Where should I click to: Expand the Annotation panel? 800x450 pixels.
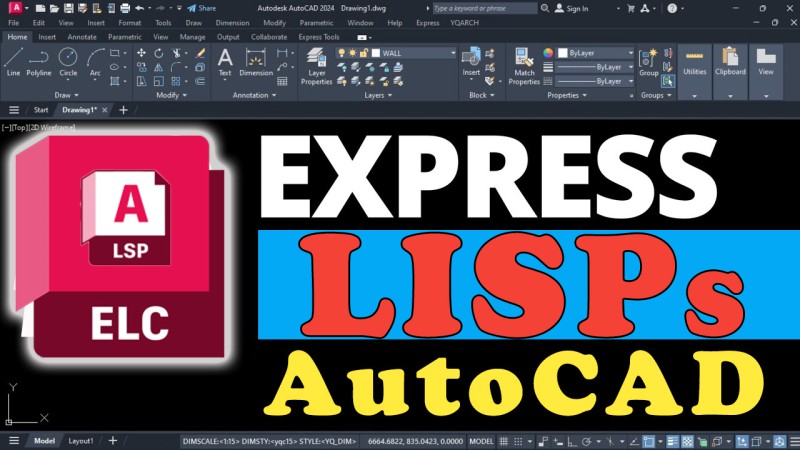pyautogui.click(x=254, y=95)
